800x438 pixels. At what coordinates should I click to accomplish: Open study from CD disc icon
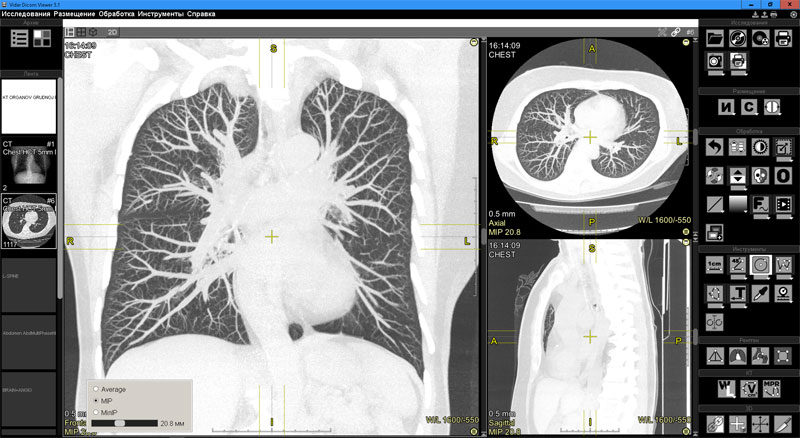[738, 38]
